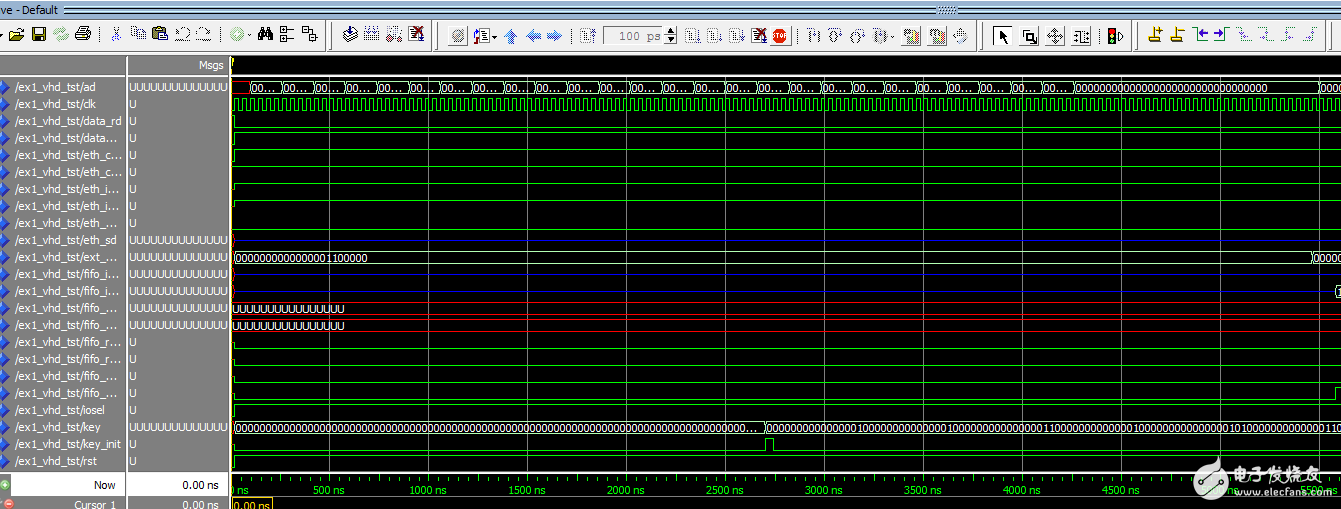Open dropdown arrow next to green compile icon
This screenshot has width=1341, height=509.
click(250, 35)
